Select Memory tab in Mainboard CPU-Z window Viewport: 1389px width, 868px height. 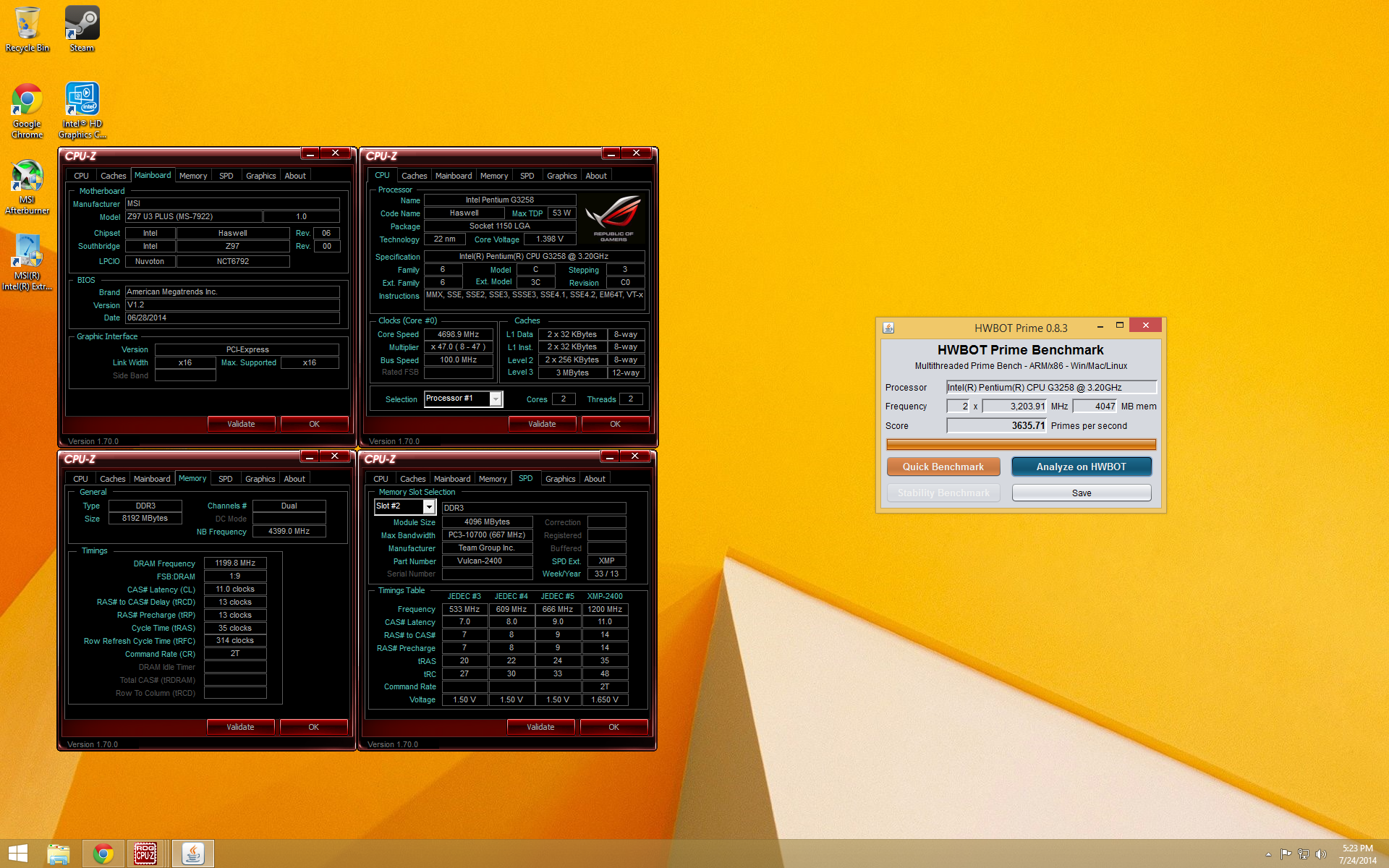tap(193, 176)
